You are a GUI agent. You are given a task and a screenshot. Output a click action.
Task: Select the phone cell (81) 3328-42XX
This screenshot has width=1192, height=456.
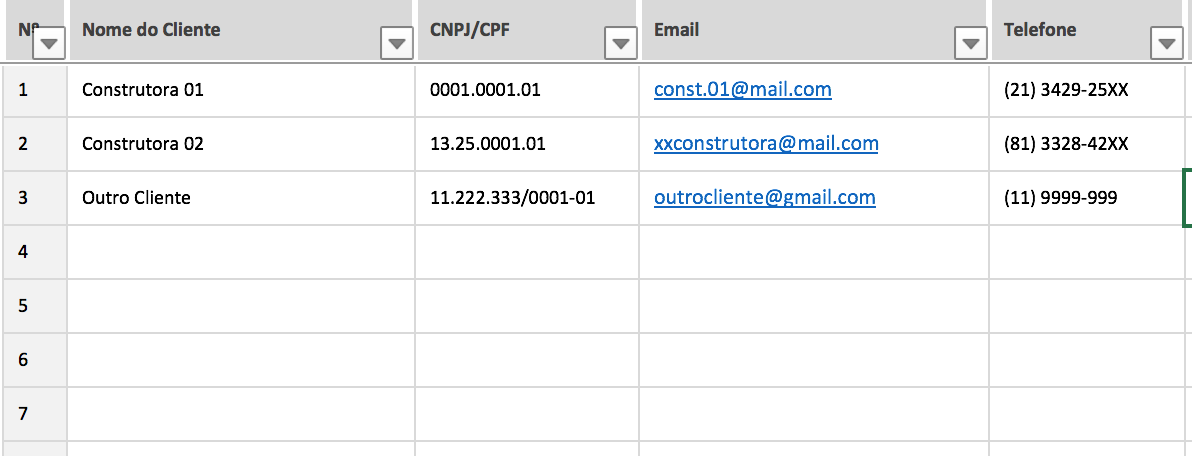tap(1066, 144)
